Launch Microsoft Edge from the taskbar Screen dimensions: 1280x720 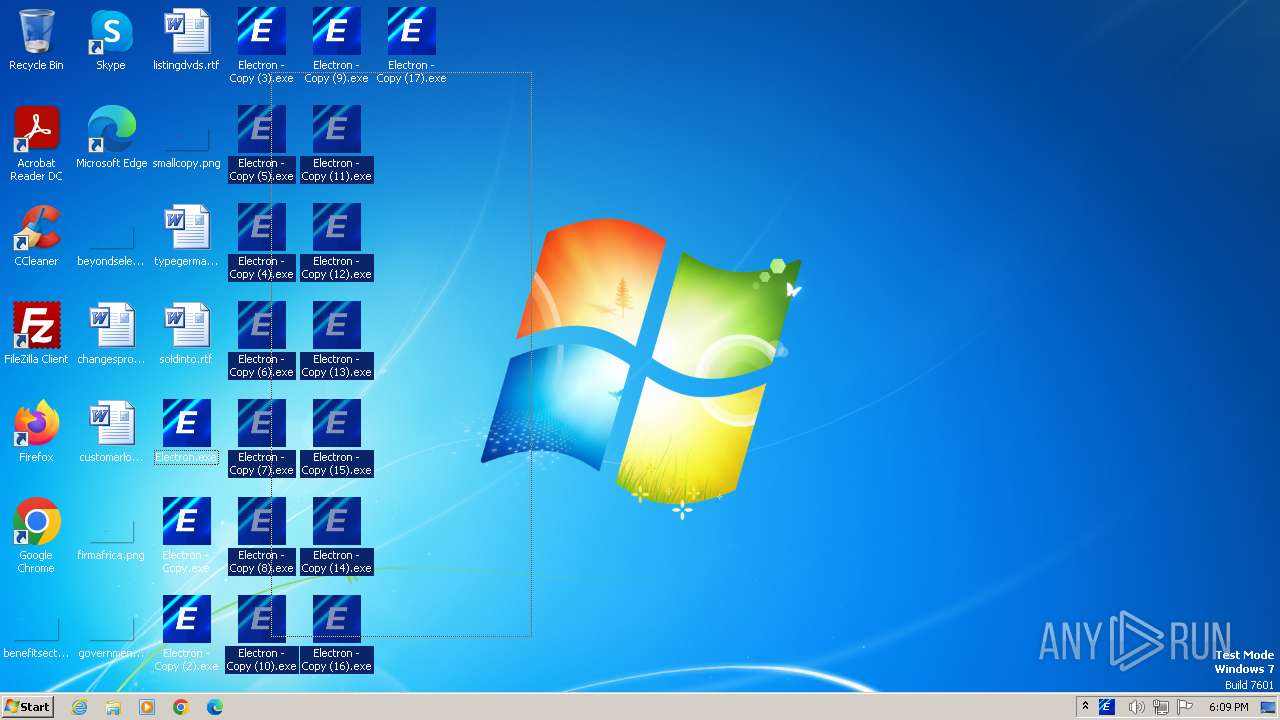coord(215,707)
